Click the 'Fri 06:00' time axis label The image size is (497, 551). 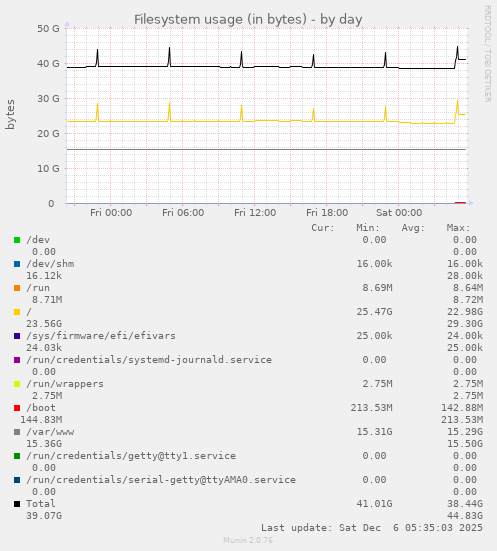click(183, 213)
